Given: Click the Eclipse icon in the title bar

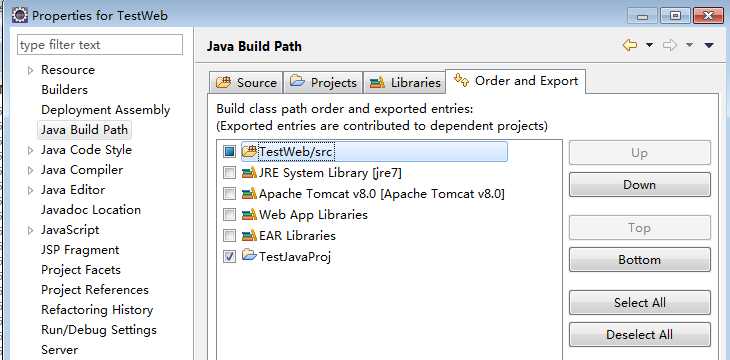Looking at the screenshot, I should [x=20, y=15].
